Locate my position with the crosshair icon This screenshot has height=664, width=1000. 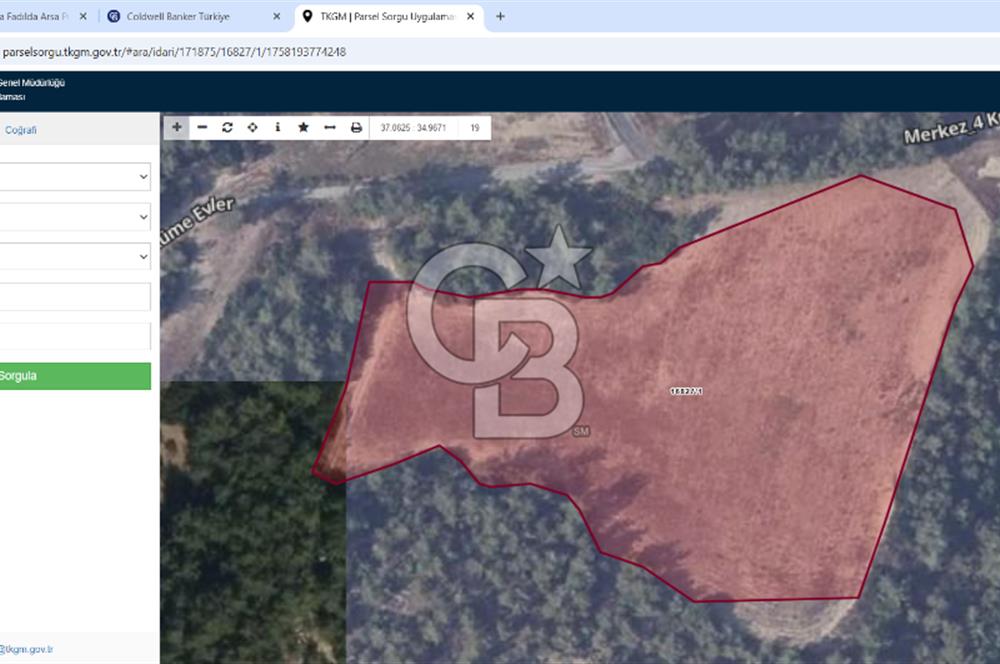253,128
